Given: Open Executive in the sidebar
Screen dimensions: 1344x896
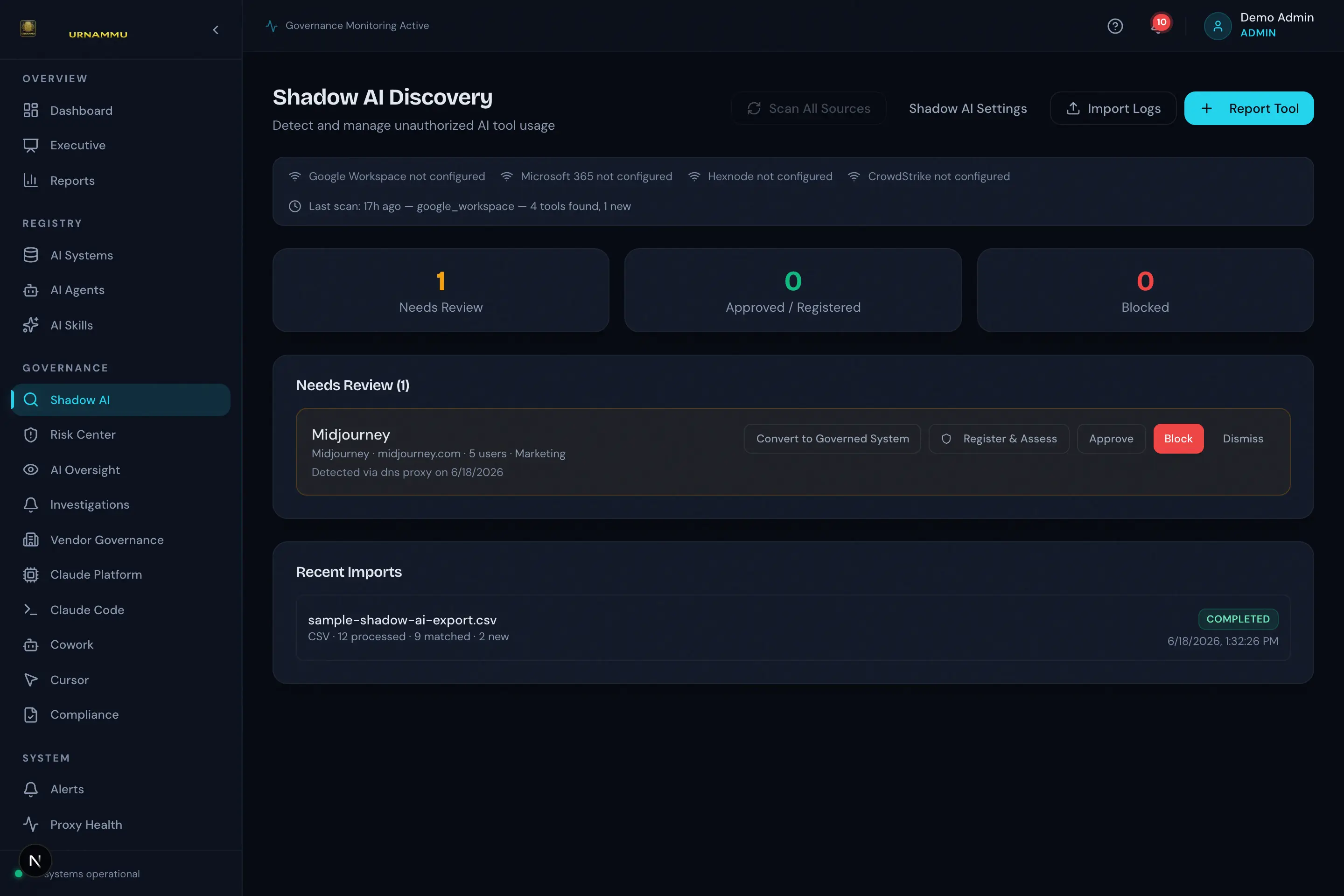Looking at the screenshot, I should coord(120,145).
